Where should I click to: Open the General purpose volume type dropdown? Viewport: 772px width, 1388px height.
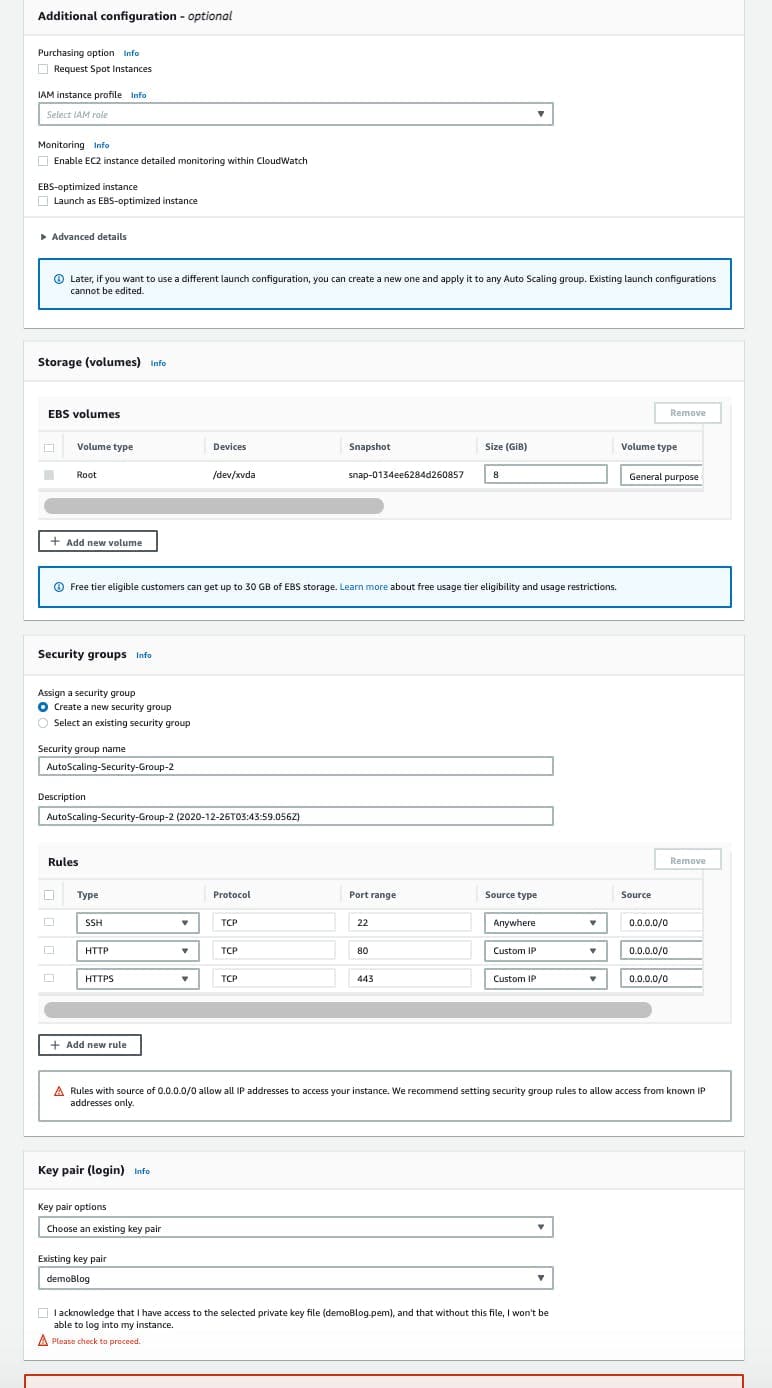(662, 475)
